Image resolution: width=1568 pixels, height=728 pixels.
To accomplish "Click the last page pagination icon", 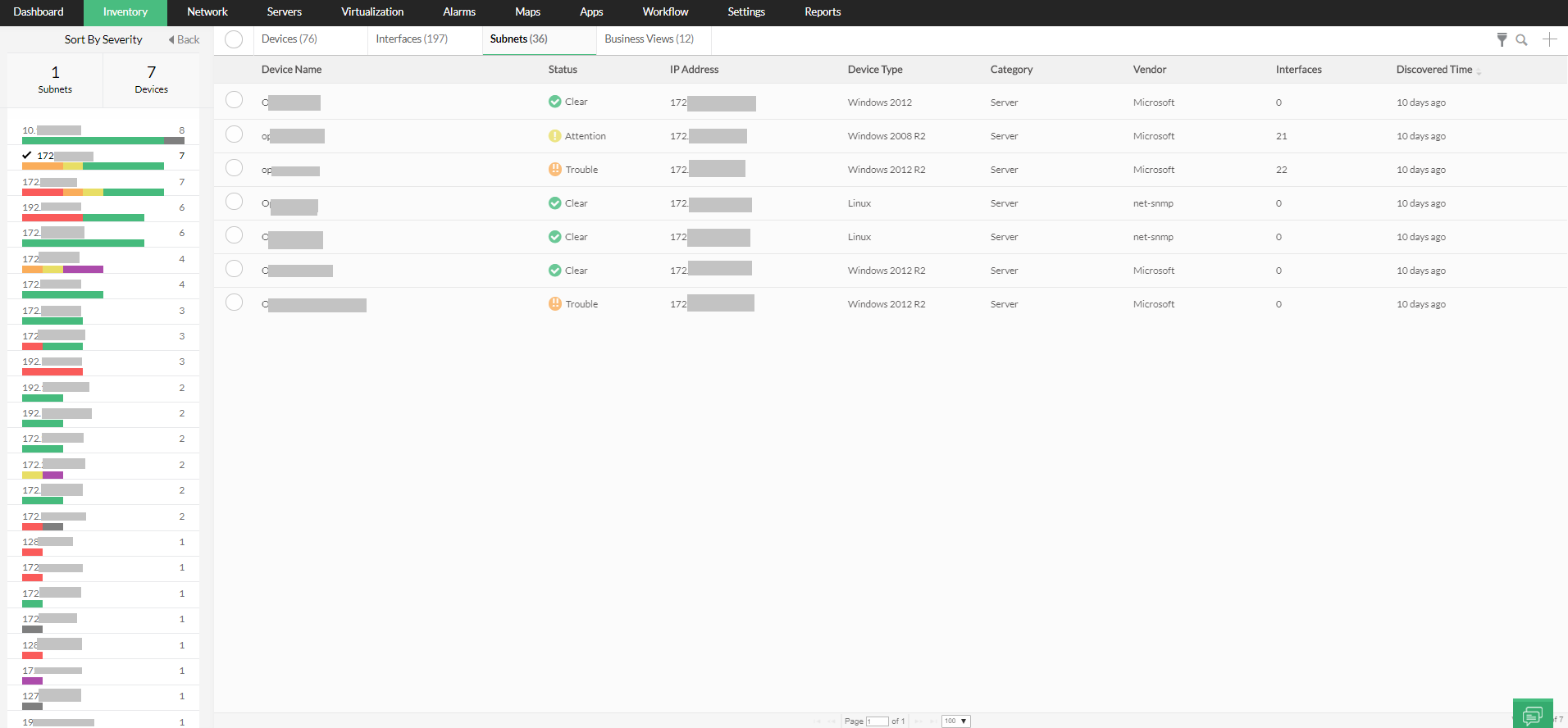I will 932,721.
